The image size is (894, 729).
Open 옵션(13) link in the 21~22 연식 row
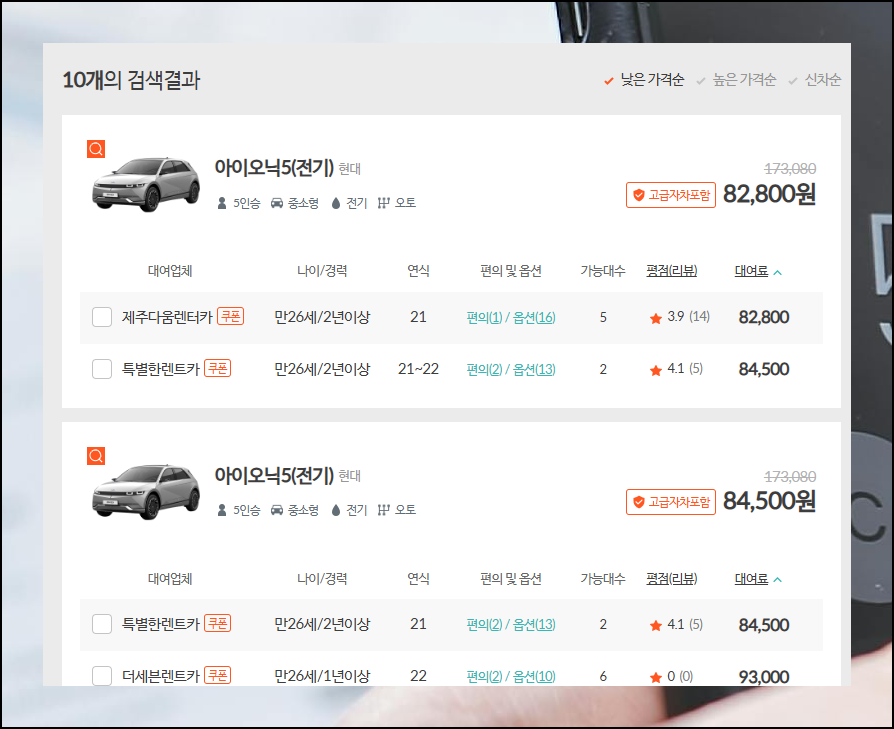pyautogui.click(x=534, y=369)
